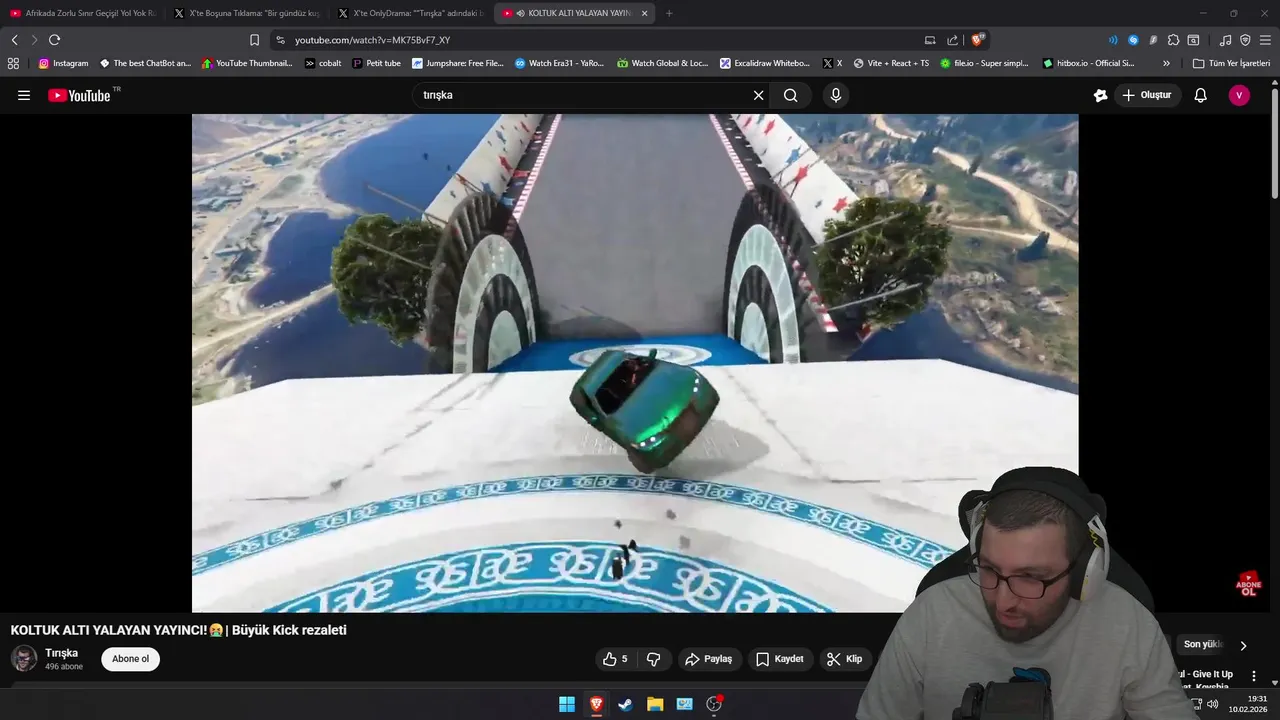Open the Excalidraw Whiteboard bookmark
Image resolution: width=1280 pixels, height=720 pixels.
click(765, 63)
